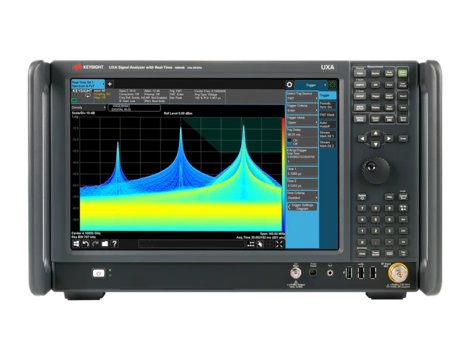Image resolution: width=470 pixels, height=360 pixels.
Task: Tap the touch hand icon
Action: [260, 244]
